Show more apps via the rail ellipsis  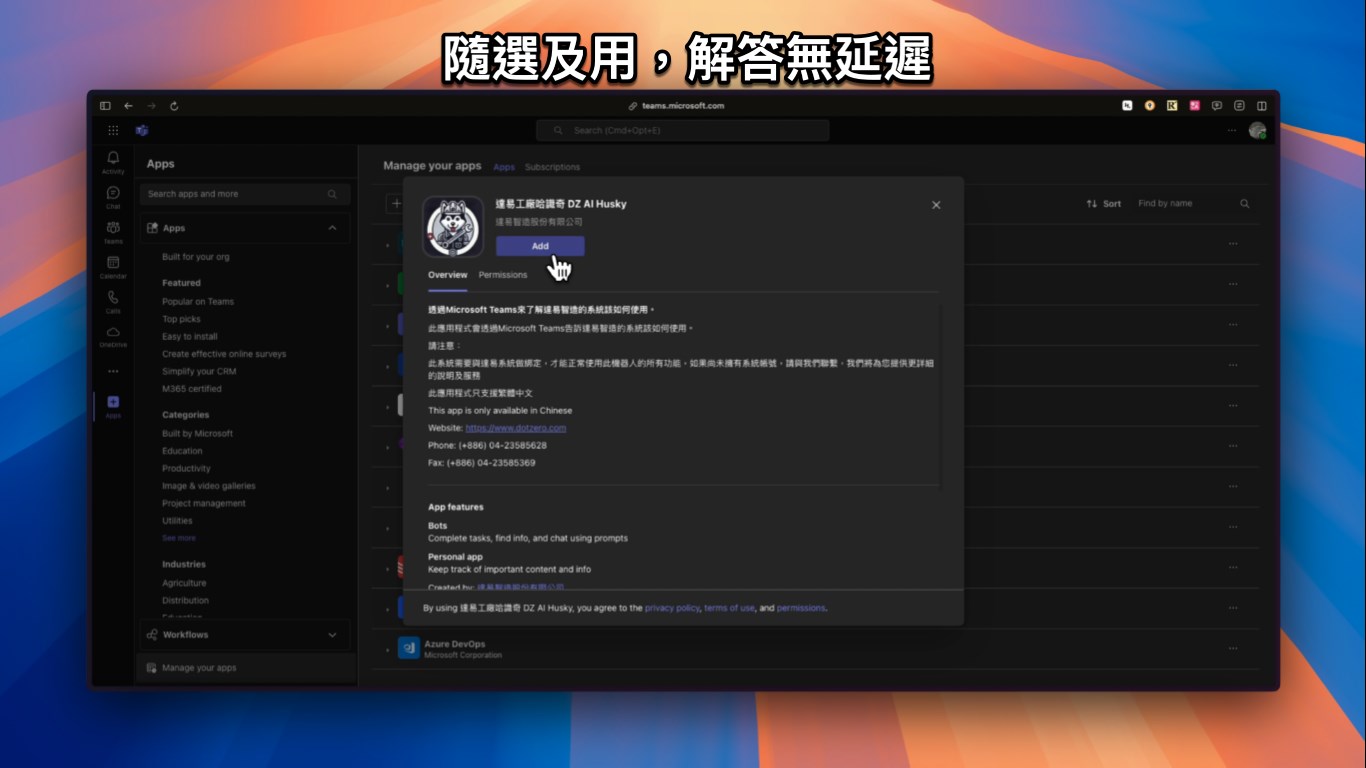pyautogui.click(x=113, y=371)
